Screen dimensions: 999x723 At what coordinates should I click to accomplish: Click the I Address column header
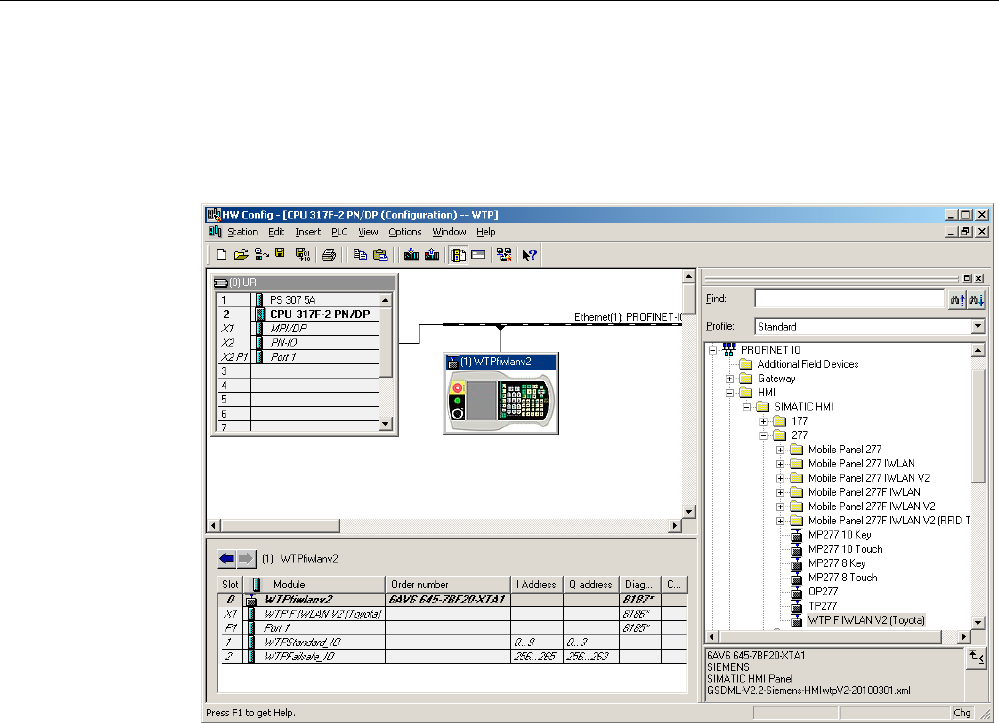tap(537, 584)
